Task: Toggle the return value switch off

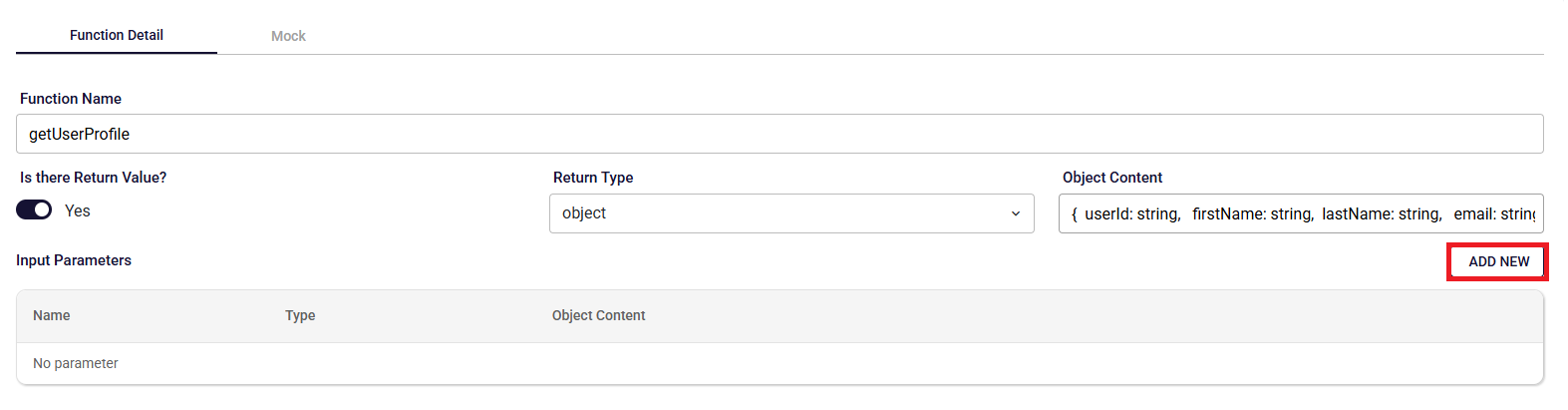Action: (34, 210)
